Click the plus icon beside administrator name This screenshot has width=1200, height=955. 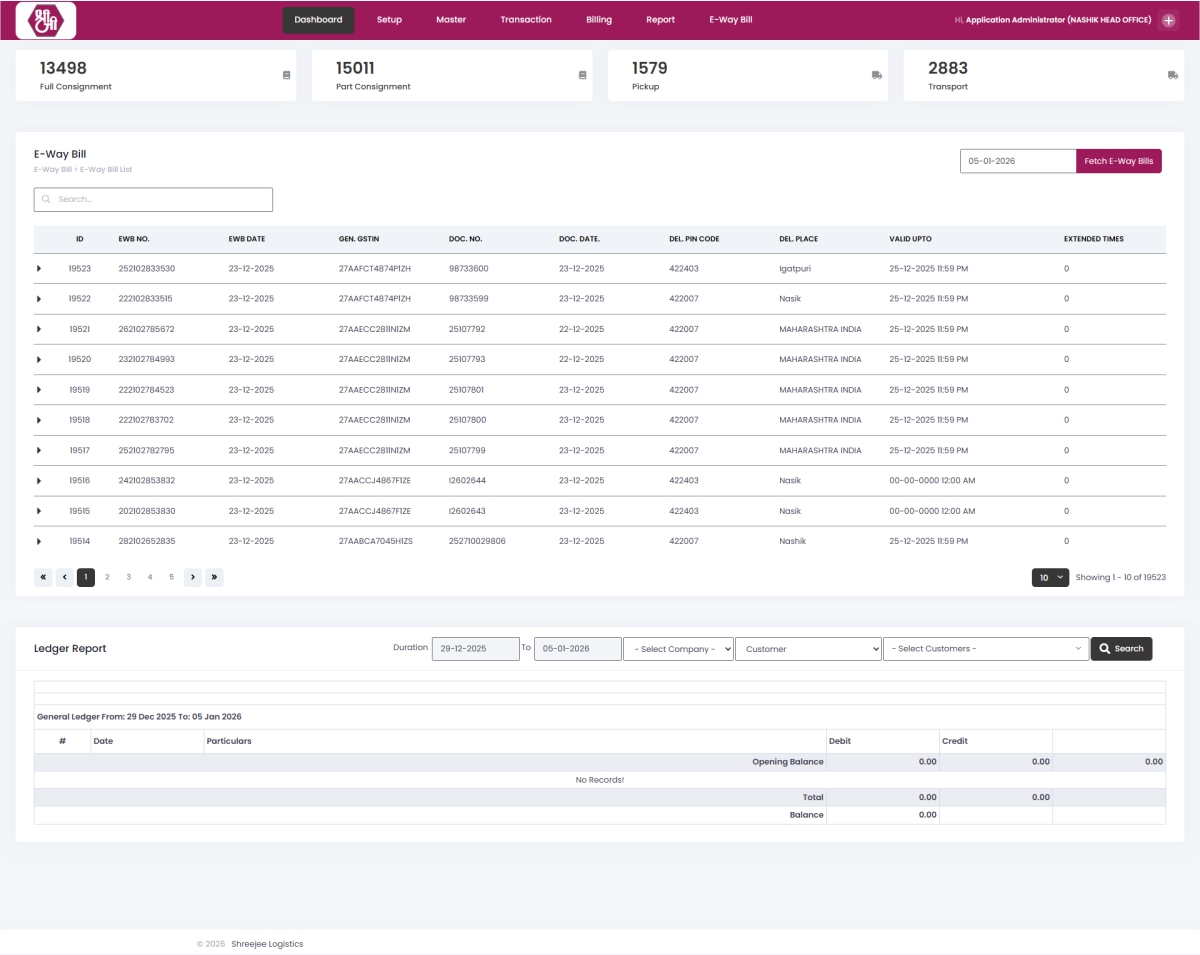[x=1168, y=20]
